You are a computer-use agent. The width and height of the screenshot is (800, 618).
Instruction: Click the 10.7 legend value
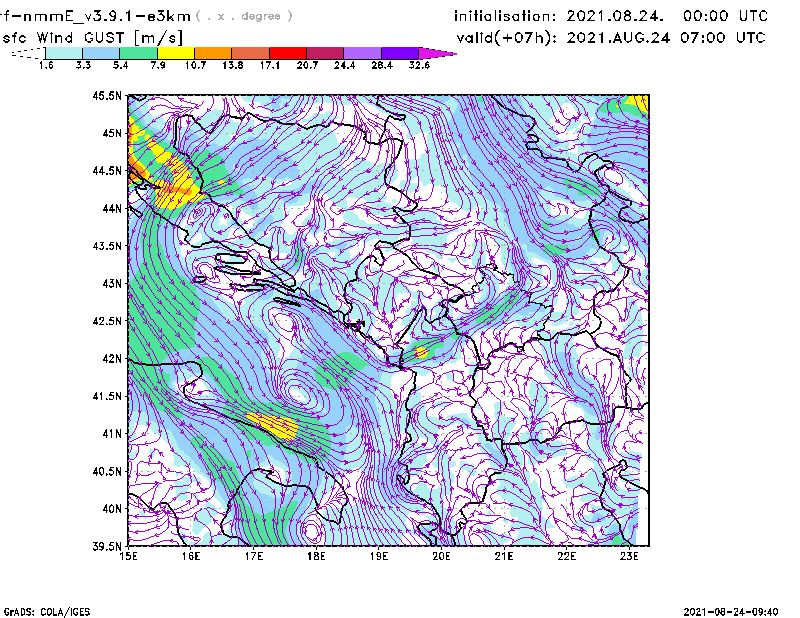coord(195,65)
